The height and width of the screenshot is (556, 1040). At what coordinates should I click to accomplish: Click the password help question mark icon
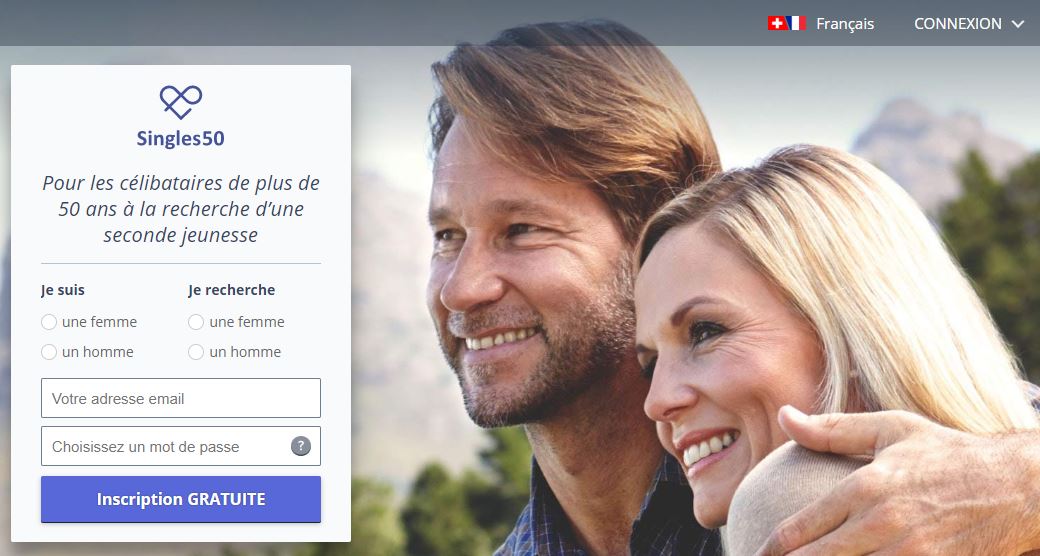(300, 446)
